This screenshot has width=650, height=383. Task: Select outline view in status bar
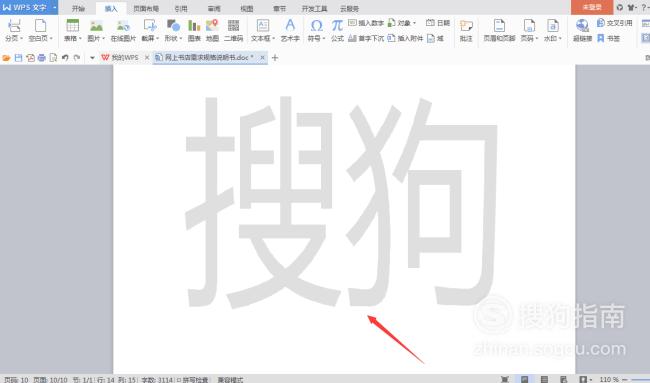pos(544,379)
